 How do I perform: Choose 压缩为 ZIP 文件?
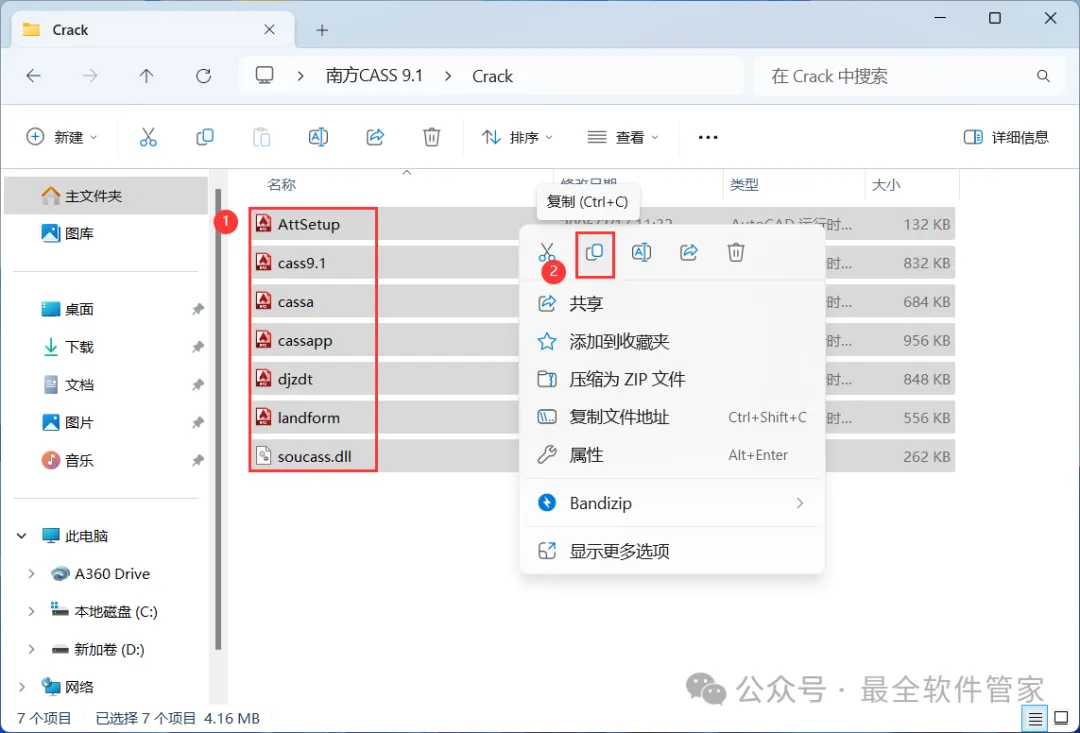pos(672,379)
